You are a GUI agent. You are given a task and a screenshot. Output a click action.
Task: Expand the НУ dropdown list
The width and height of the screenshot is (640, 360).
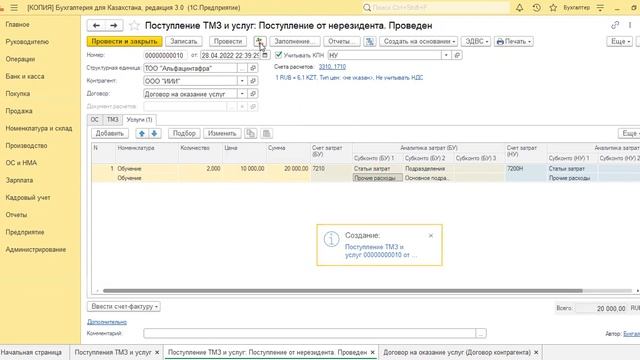point(446,55)
